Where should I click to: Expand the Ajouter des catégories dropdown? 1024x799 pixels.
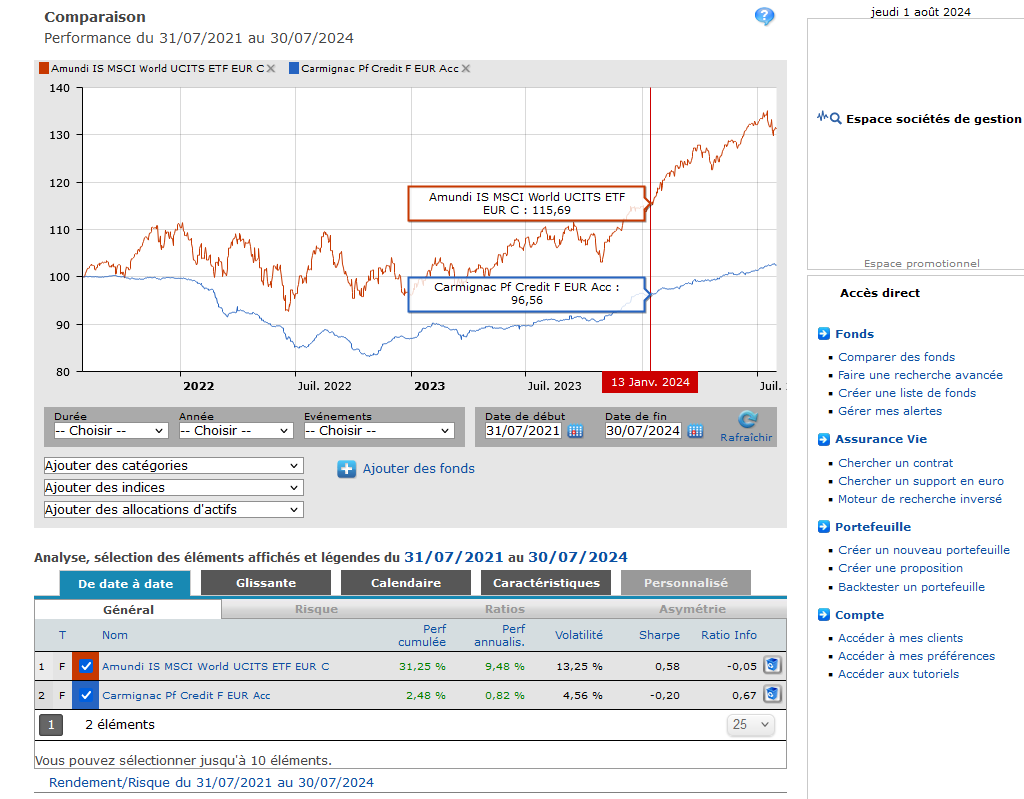click(x=173, y=466)
